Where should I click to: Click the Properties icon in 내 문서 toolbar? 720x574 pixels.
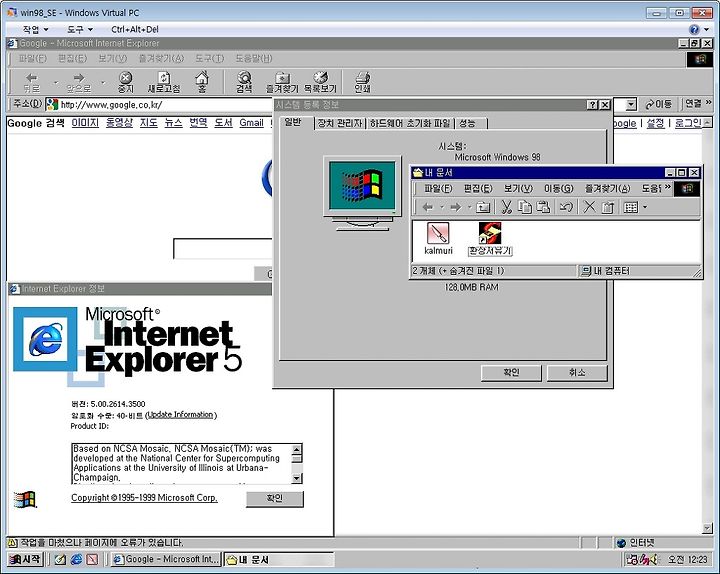pyautogui.click(x=608, y=208)
